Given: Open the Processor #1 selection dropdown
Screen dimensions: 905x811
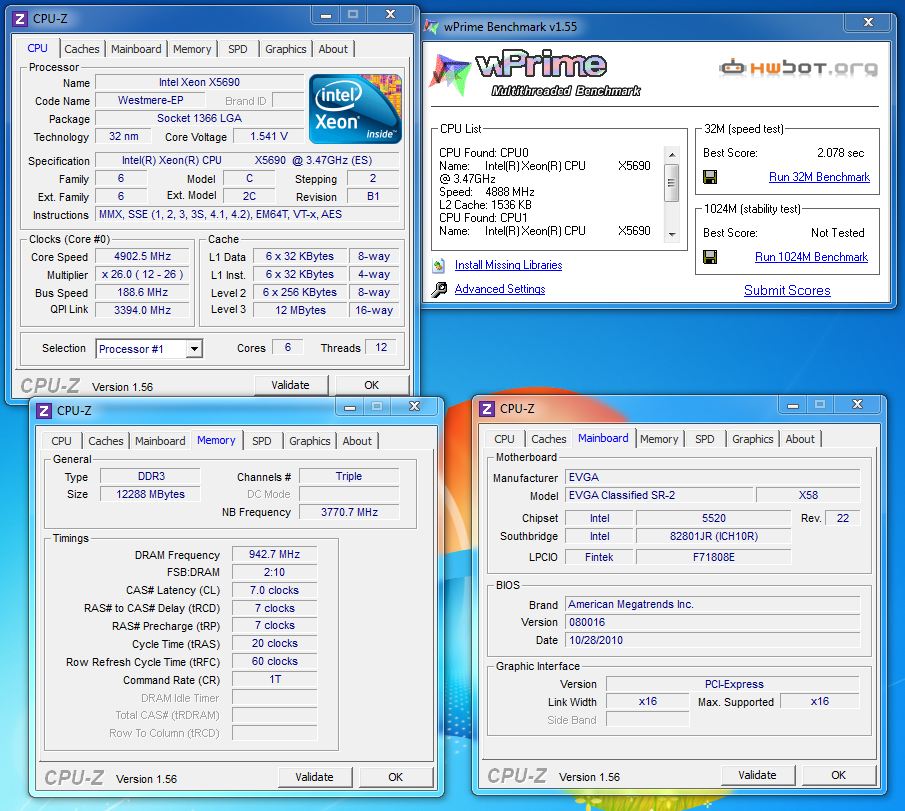Looking at the screenshot, I should [195, 349].
